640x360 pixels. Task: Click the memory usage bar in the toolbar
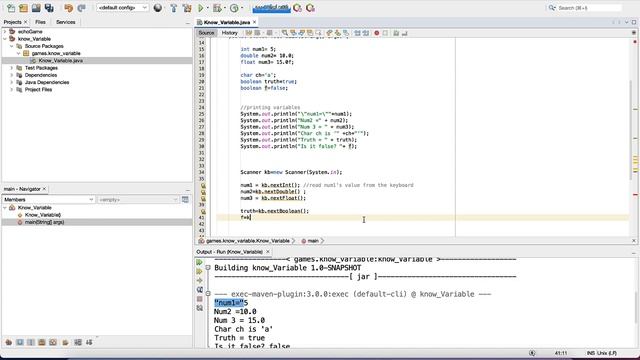[x=271, y=8]
